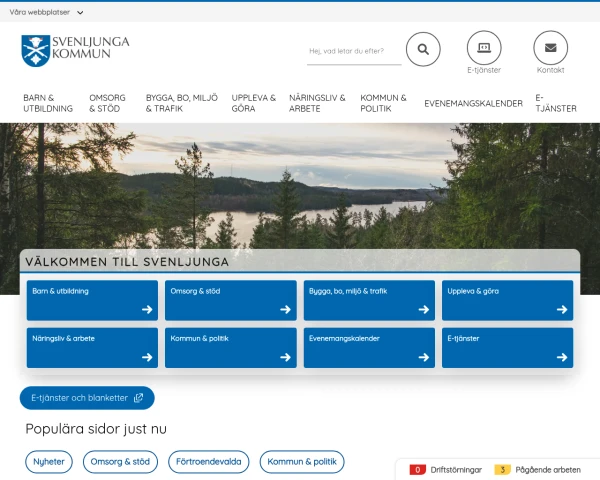Viewport: 600px width, 480px height.
Task: Click the yellow Pågående arbeten count badge
Action: point(502,470)
